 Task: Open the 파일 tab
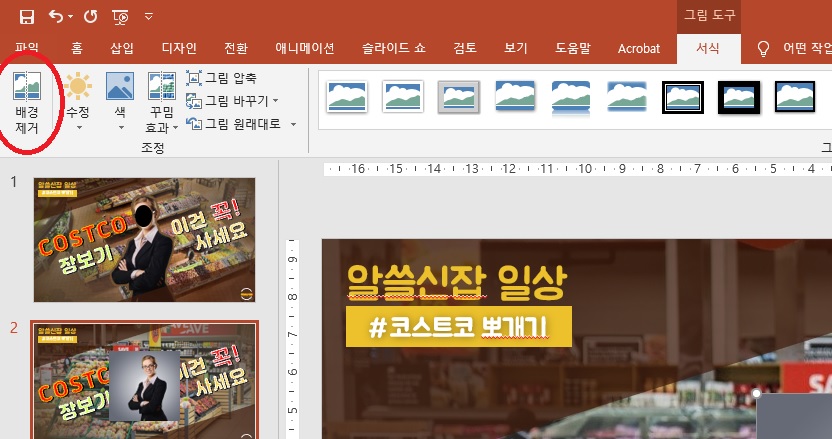click(x=27, y=47)
